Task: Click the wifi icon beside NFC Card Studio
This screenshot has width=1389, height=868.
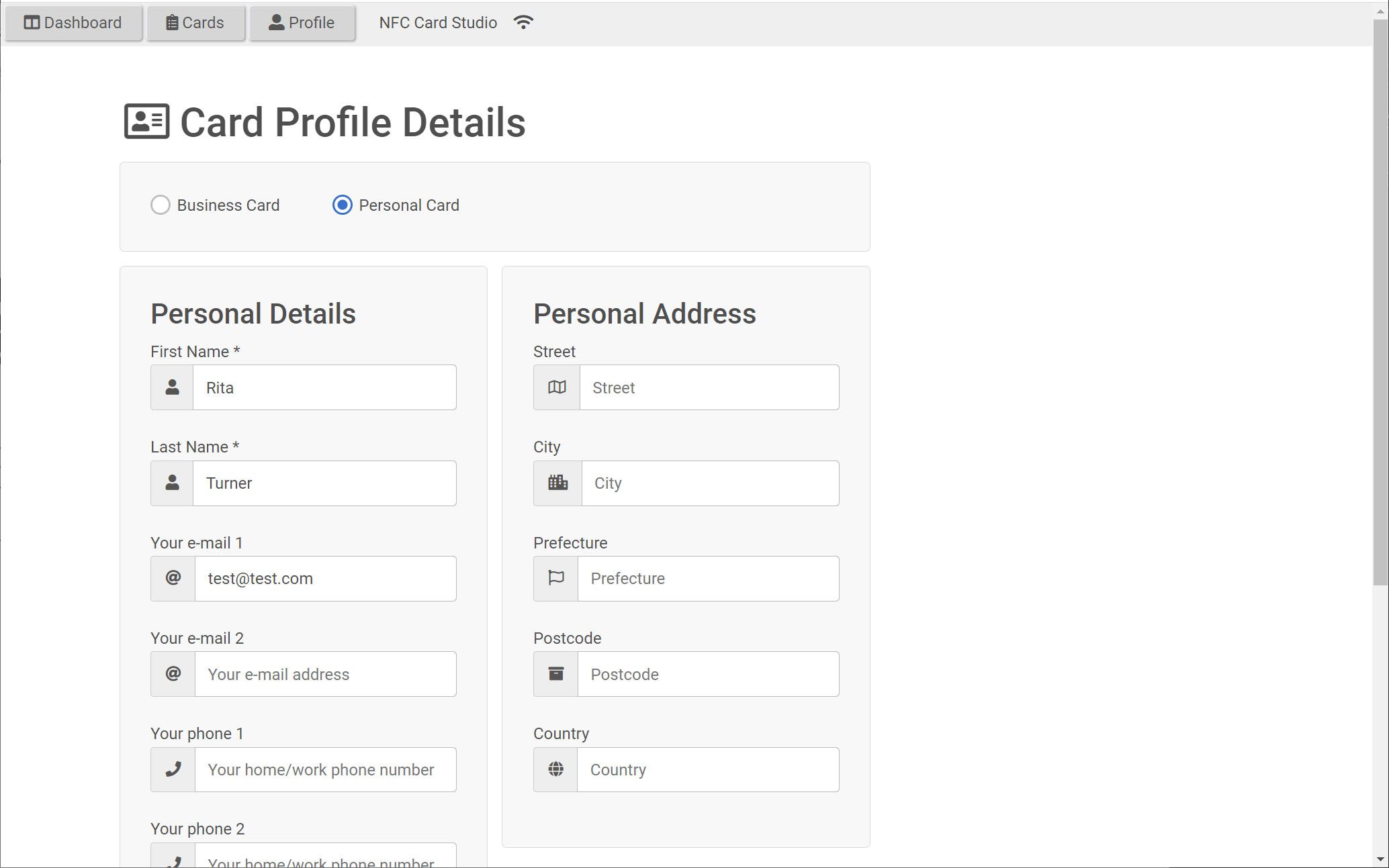Action: [x=523, y=22]
